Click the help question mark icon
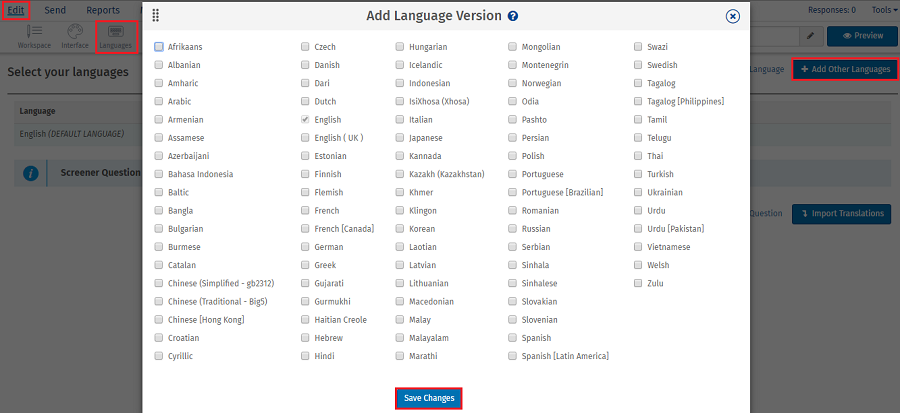 pos(513,16)
